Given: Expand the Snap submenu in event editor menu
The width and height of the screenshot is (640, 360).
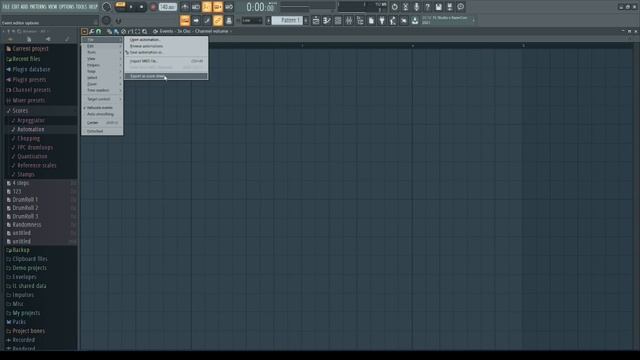Looking at the screenshot, I should click(102, 71).
